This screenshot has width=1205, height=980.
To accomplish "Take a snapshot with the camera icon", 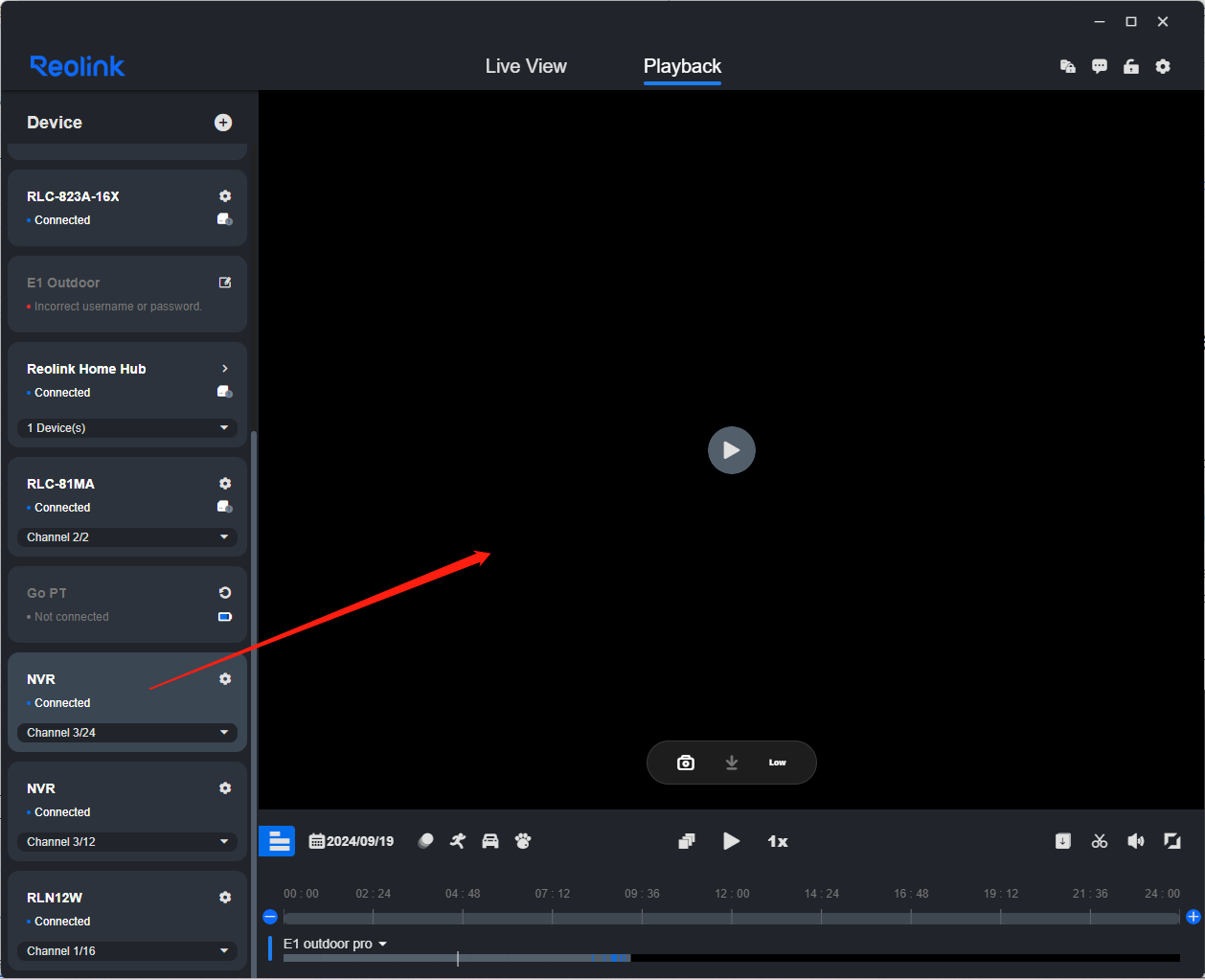I will click(686, 763).
